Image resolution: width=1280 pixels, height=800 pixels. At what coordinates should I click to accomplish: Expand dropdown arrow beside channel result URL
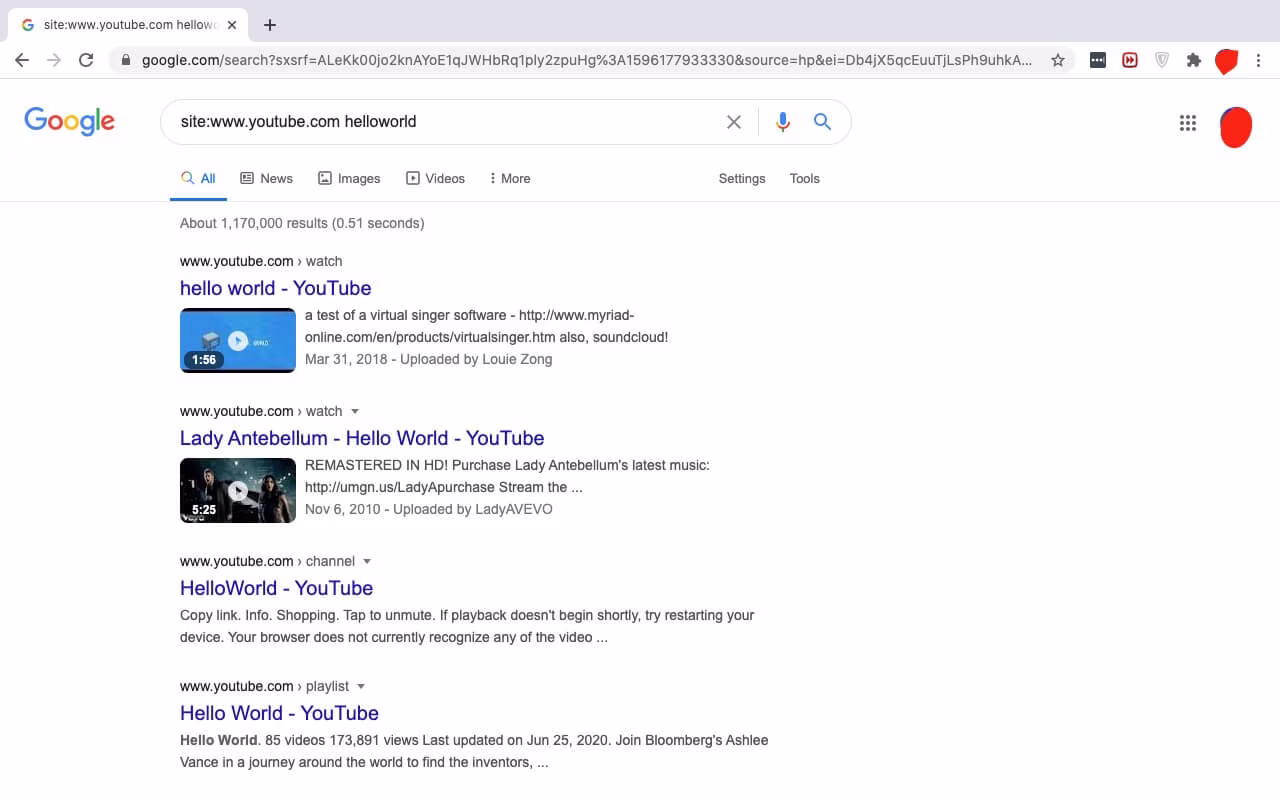click(367, 561)
